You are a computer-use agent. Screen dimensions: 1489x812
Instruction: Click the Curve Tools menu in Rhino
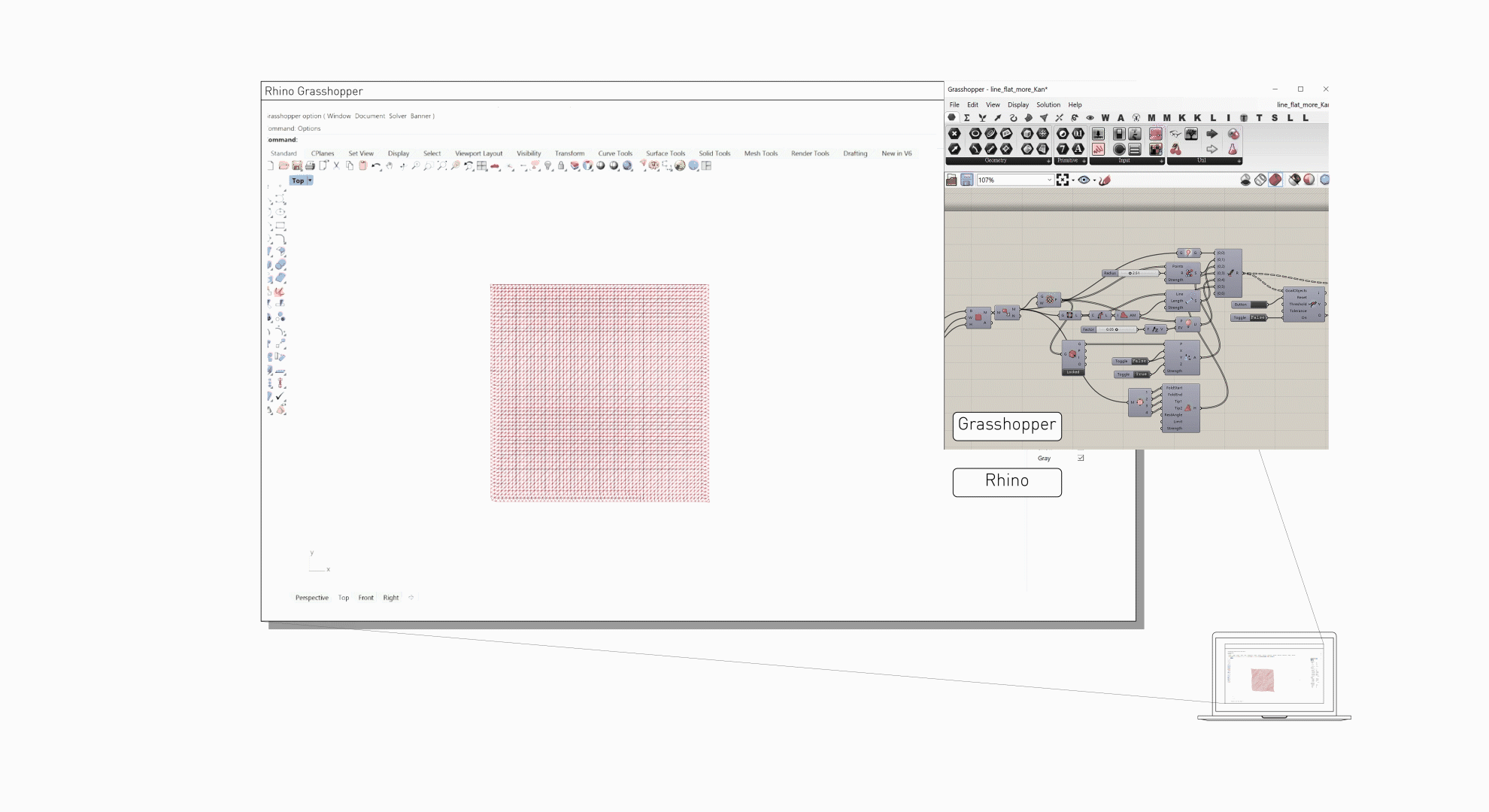(615, 153)
